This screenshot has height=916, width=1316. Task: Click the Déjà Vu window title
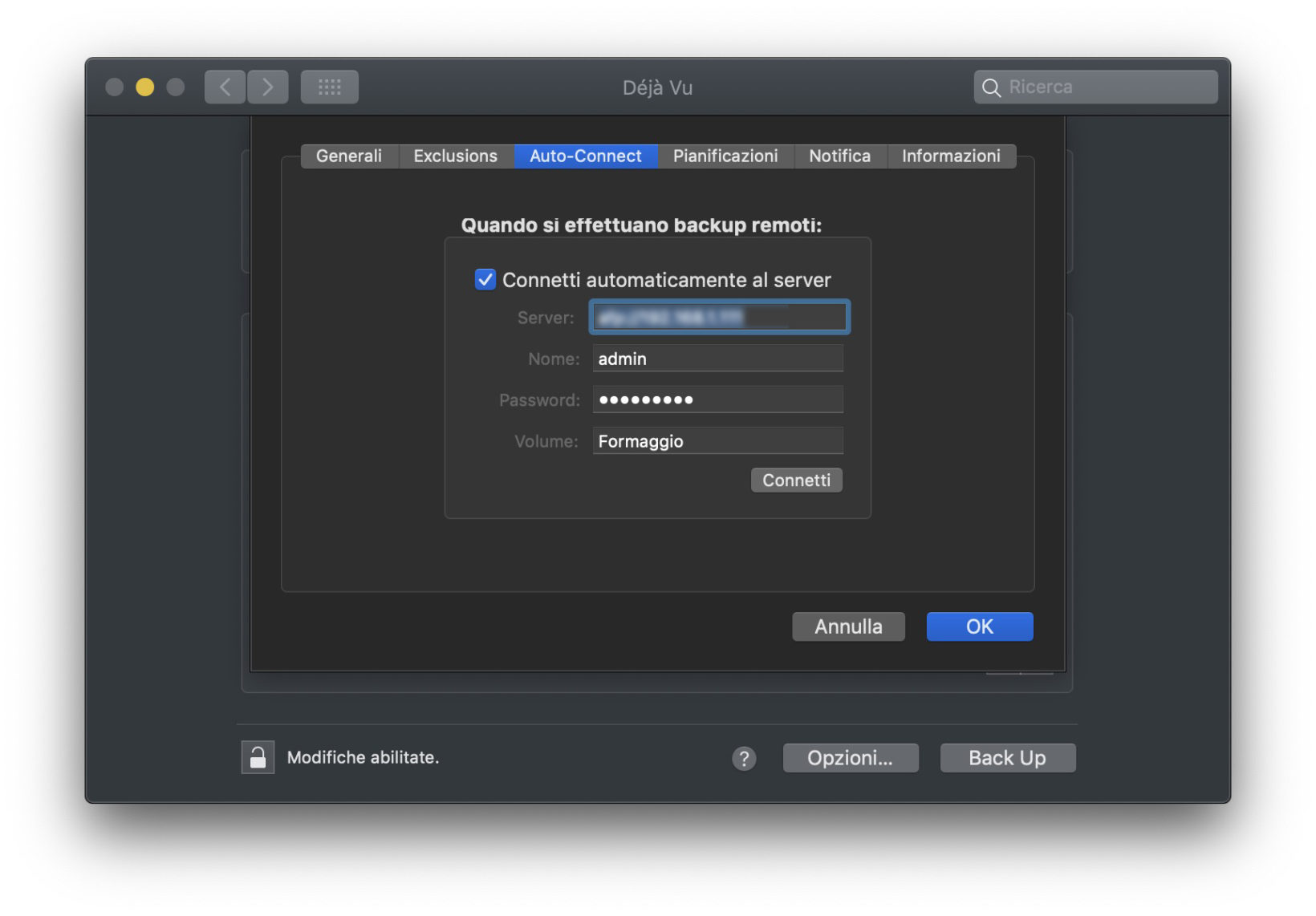pos(658,87)
